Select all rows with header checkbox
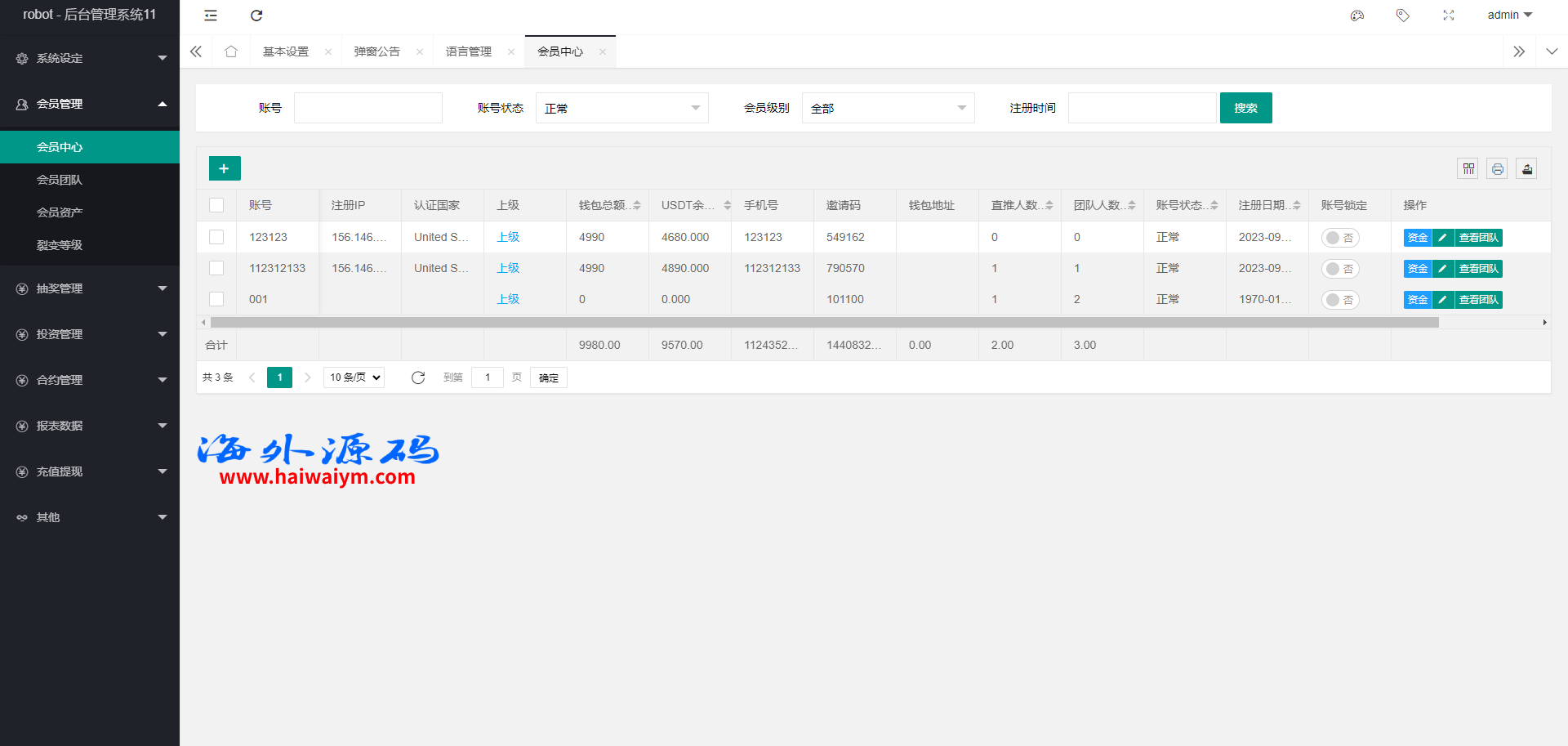 pos(216,205)
